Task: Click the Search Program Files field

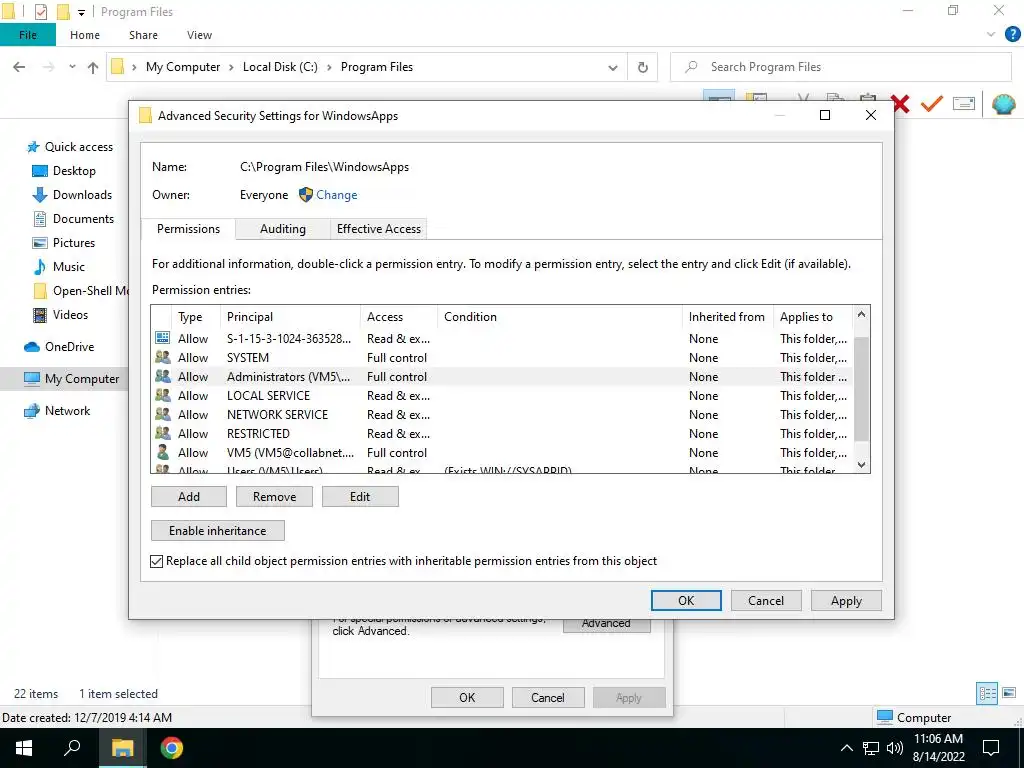Action: 841,67
